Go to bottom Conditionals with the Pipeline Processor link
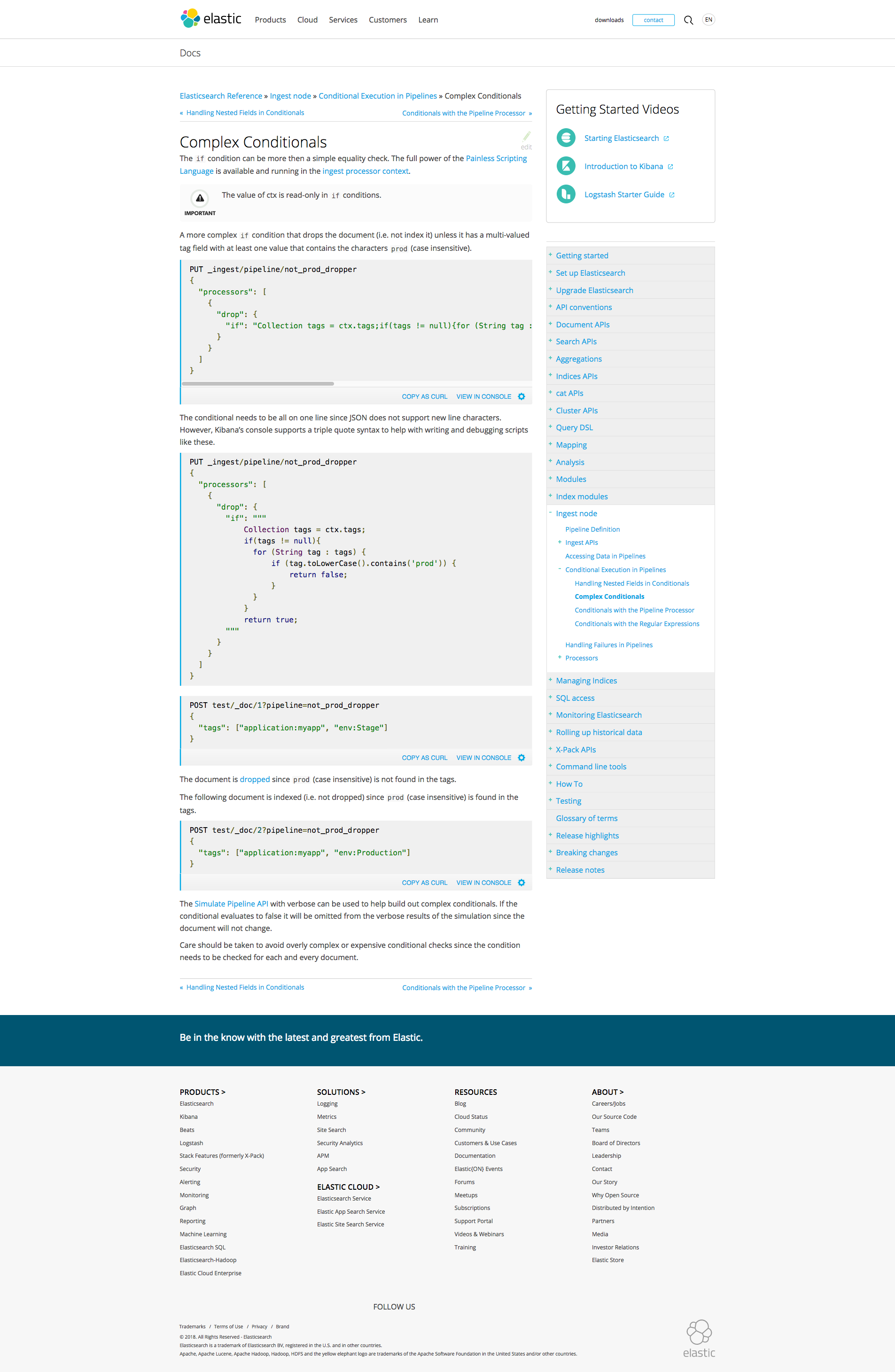 464,987
